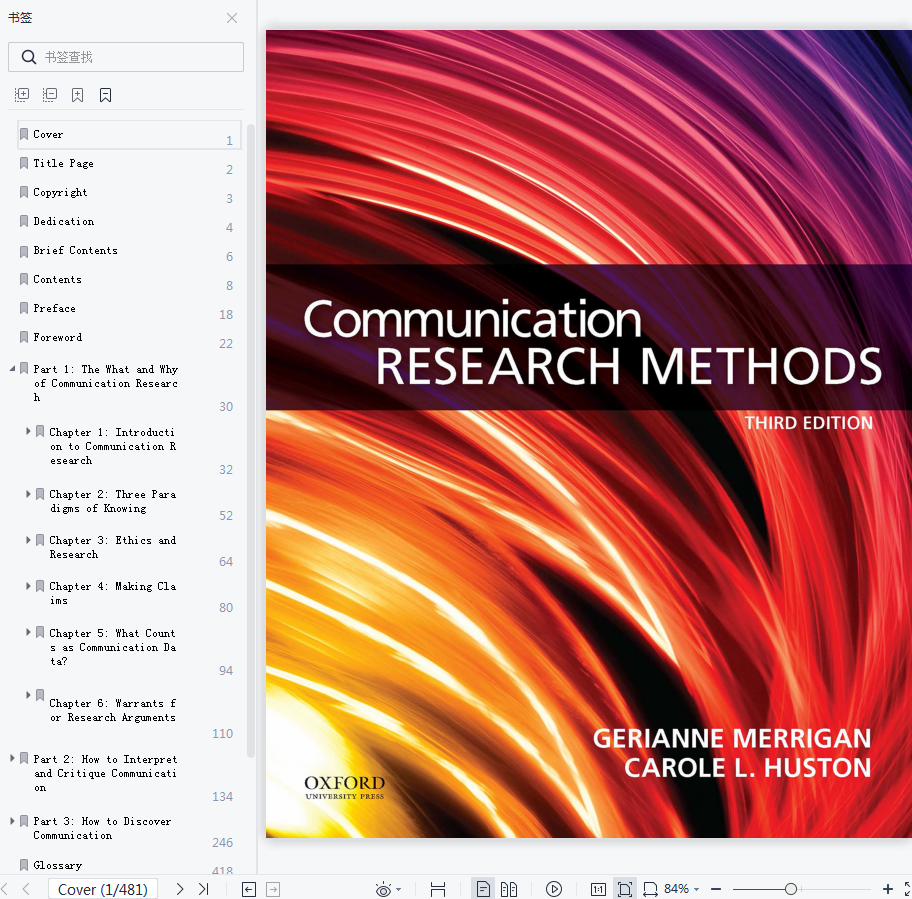Delete bookmark icon in panel toolbar
Viewport: 912px width, 899px height.
pos(105,95)
